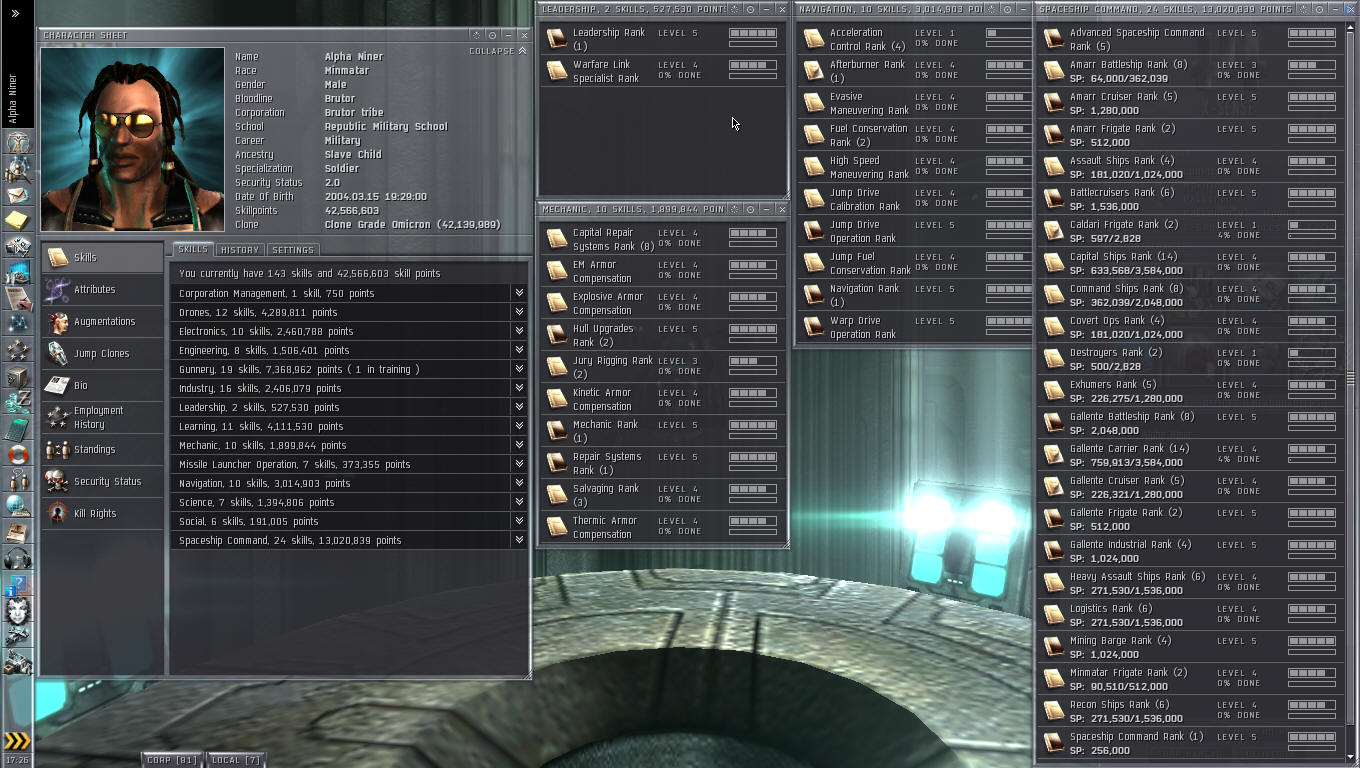1360x768 pixels.
Task: Open the Kill Rights section
Action: [102, 513]
